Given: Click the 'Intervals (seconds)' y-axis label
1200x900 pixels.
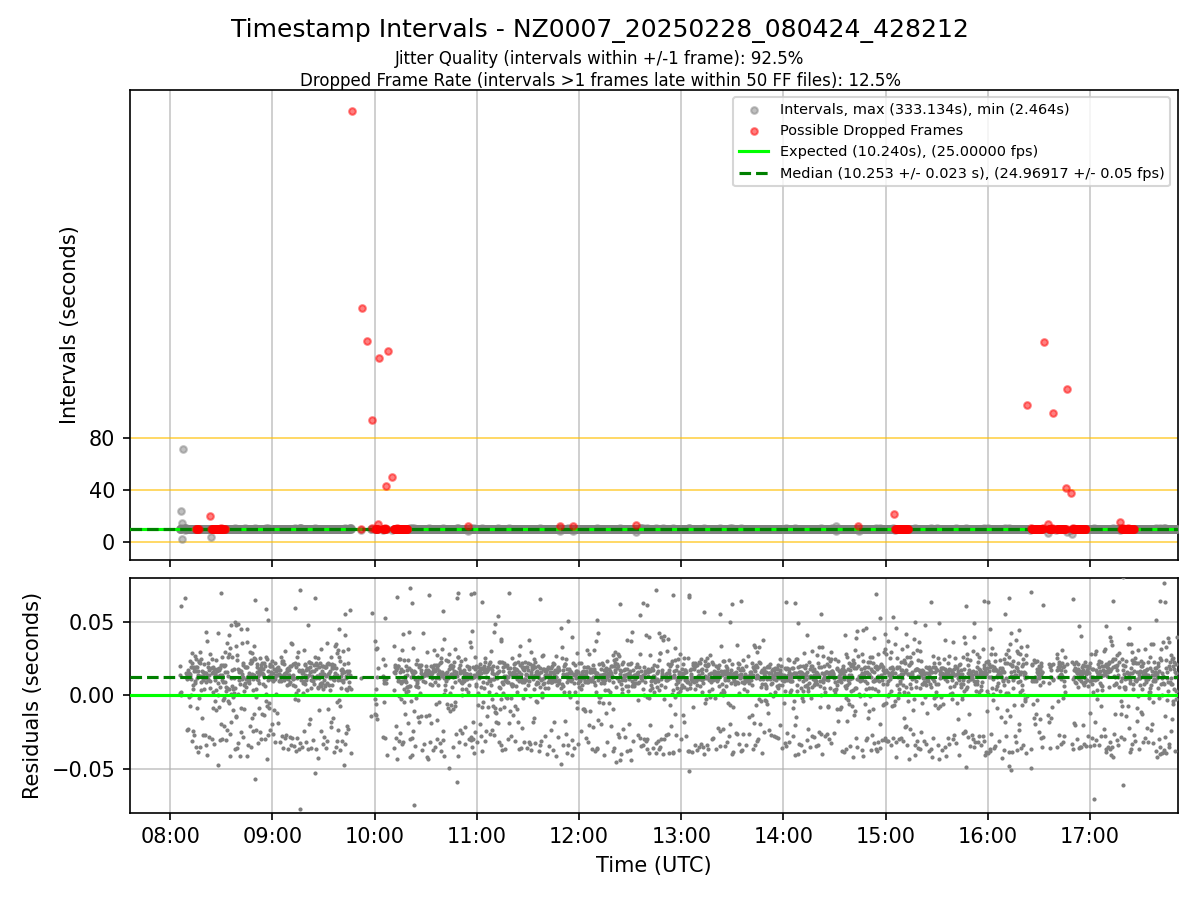Looking at the screenshot, I should [x=68, y=325].
